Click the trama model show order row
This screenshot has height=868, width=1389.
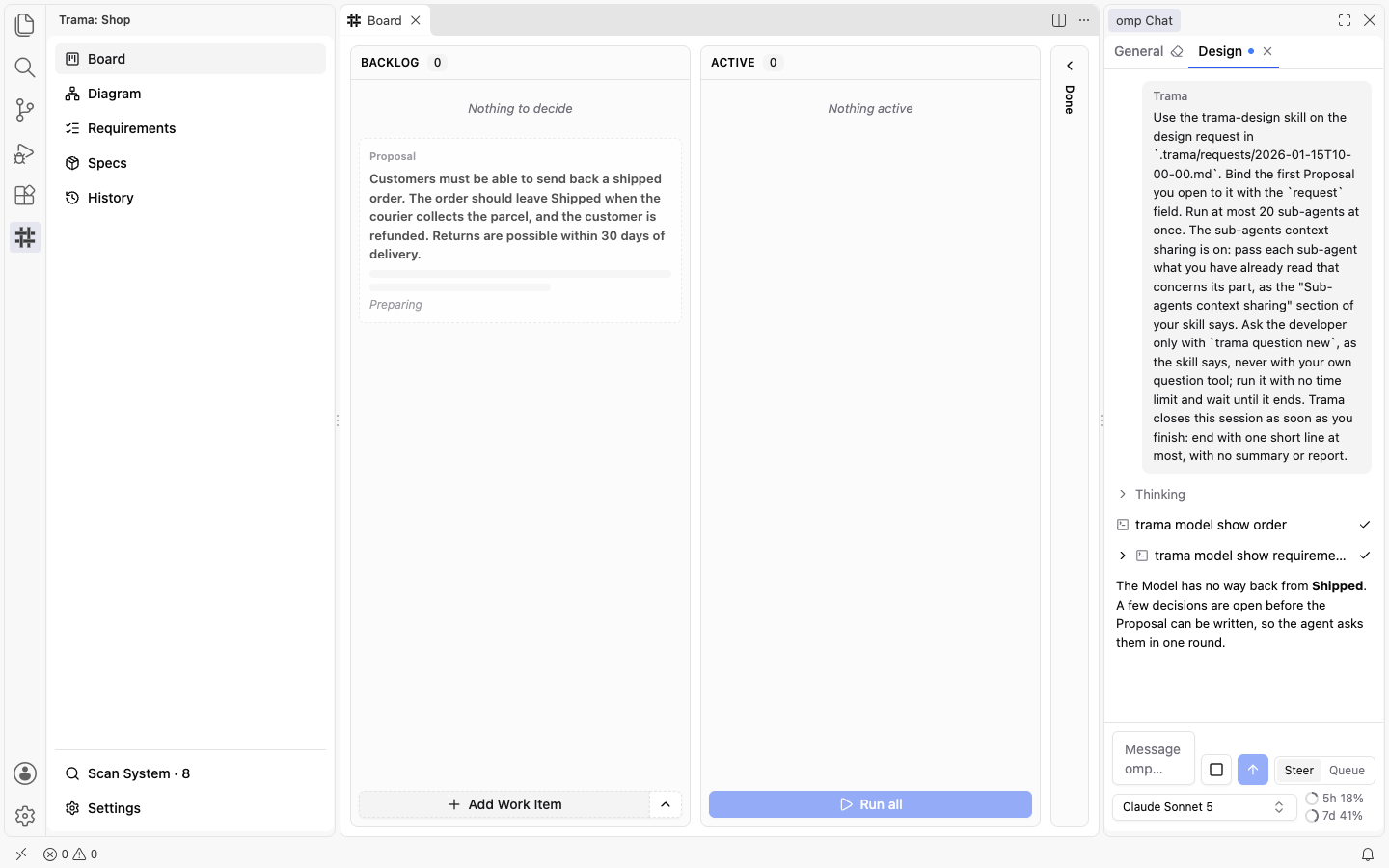click(x=1243, y=525)
